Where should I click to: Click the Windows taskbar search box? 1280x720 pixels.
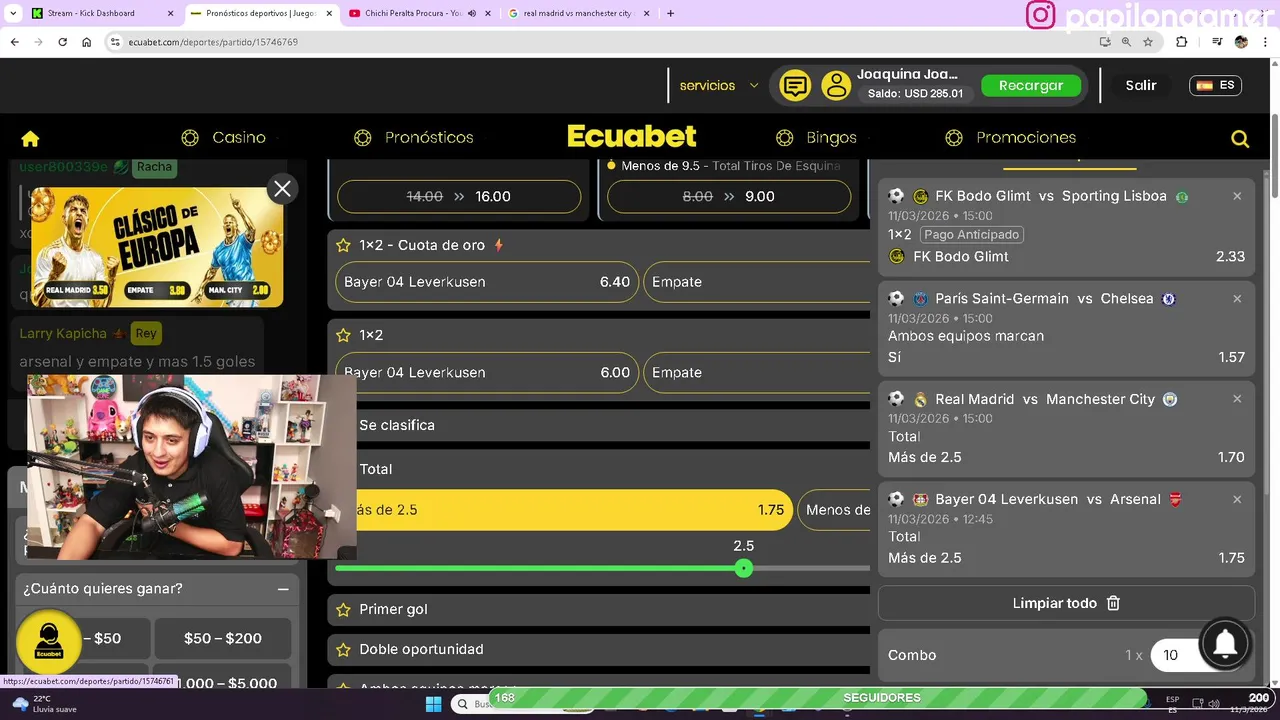[x=470, y=703]
